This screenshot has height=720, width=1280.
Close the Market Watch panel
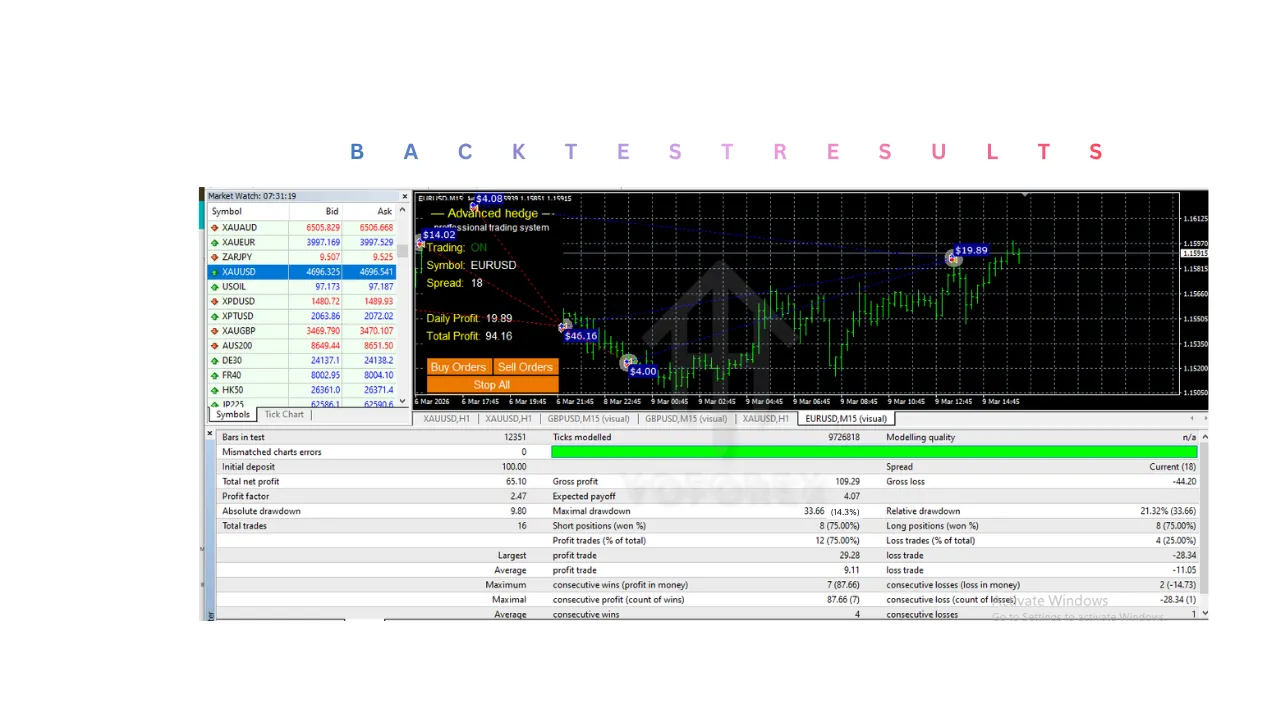click(405, 196)
